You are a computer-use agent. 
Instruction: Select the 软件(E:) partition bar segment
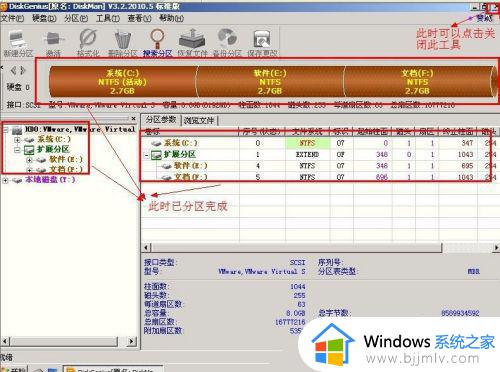pyautogui.click(x=270, y=82)
